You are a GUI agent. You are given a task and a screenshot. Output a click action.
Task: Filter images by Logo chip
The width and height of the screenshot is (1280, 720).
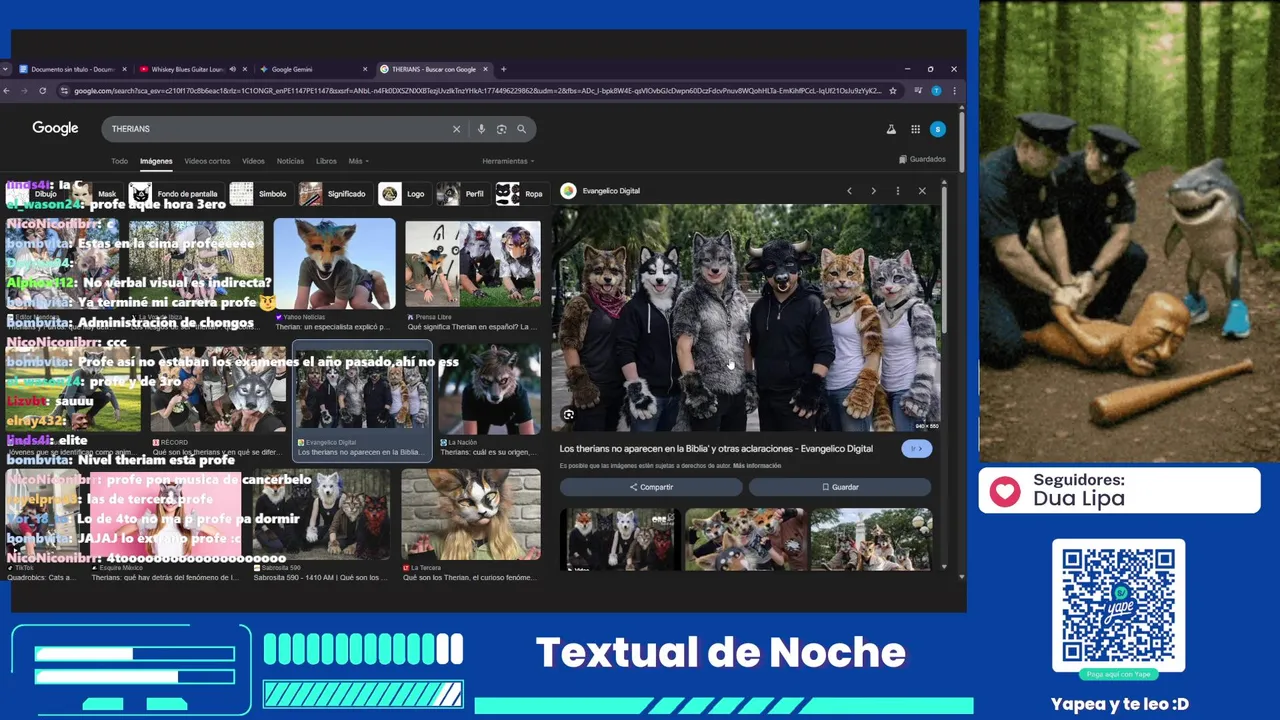click(x=403, y=194)
